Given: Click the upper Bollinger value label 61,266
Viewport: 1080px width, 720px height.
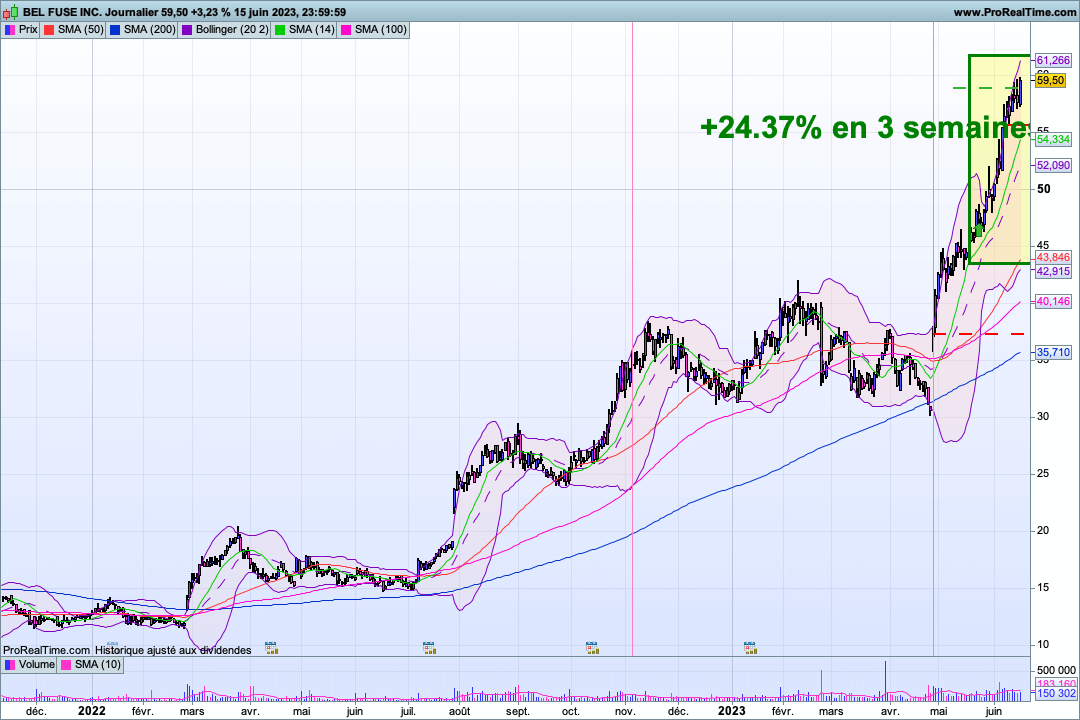Looking at the screenshot, I should pos(1053,61).
